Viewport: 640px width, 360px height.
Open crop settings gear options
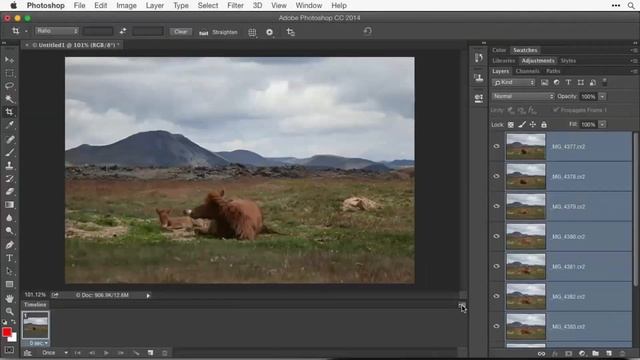click(x=269, y=32)
